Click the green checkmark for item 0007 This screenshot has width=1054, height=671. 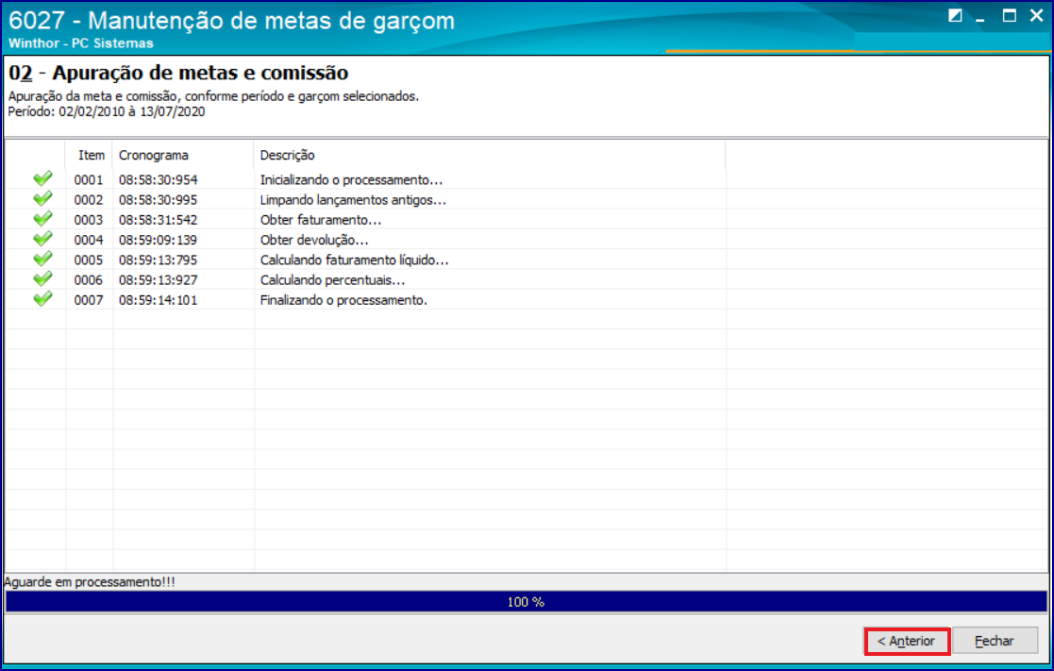(42, 299)
